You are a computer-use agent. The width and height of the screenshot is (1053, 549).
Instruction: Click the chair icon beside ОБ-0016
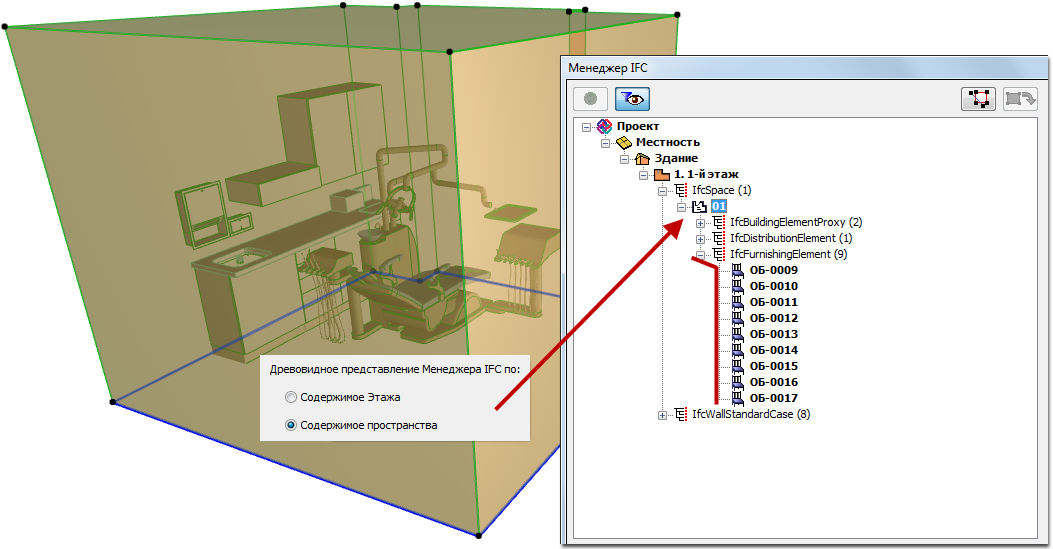pyautogui.click(x=737, y=383)
